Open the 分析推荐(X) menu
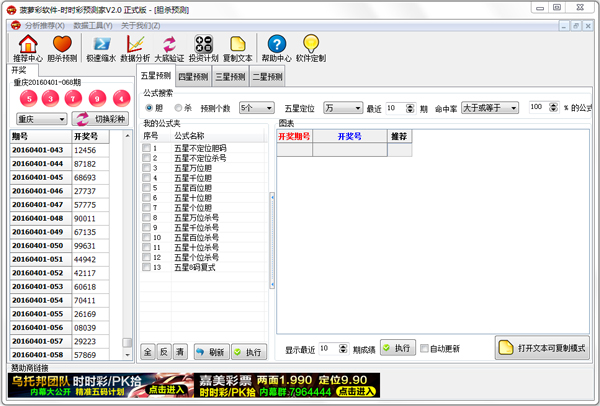 [45, 26]
